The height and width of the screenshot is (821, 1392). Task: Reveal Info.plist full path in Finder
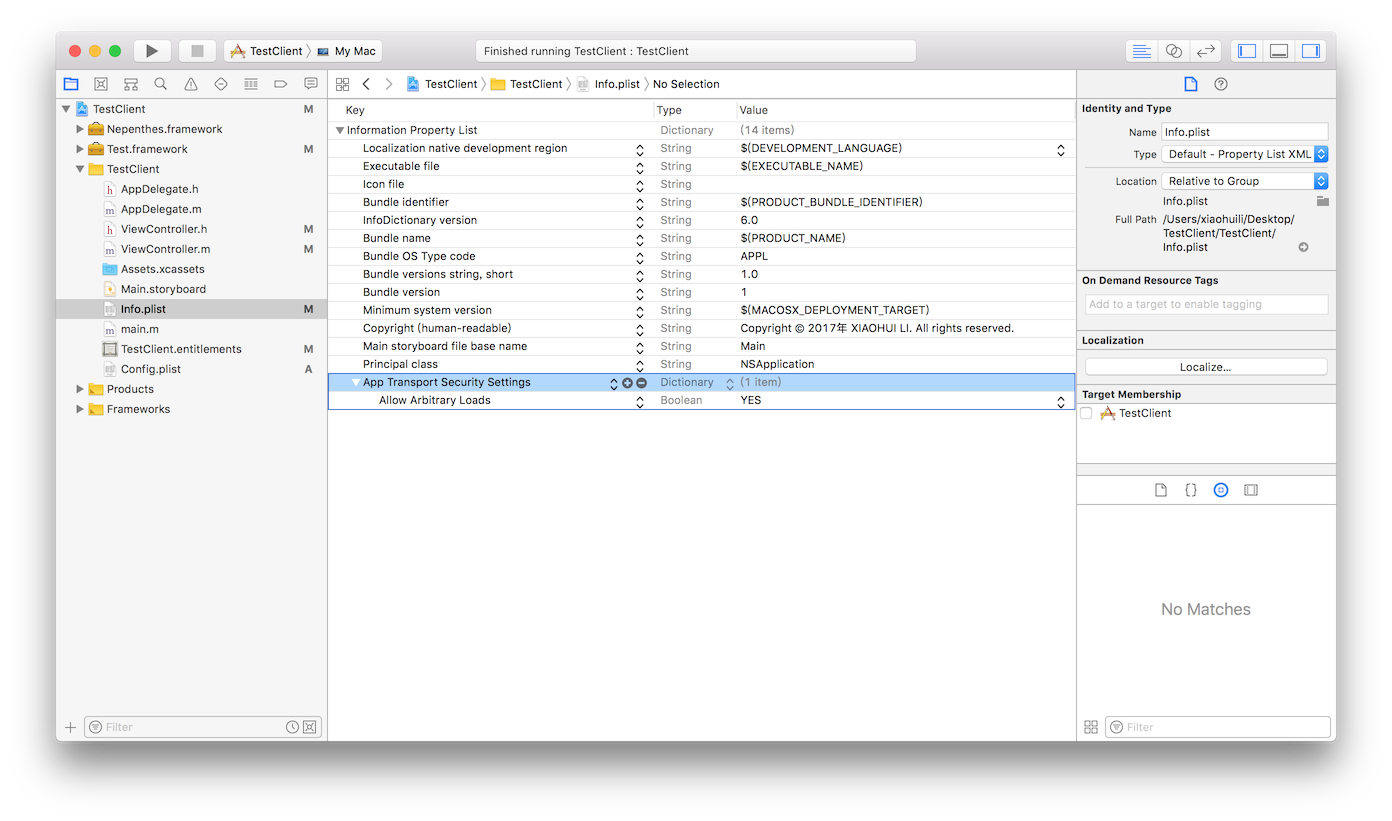(x=1303, y=247)
